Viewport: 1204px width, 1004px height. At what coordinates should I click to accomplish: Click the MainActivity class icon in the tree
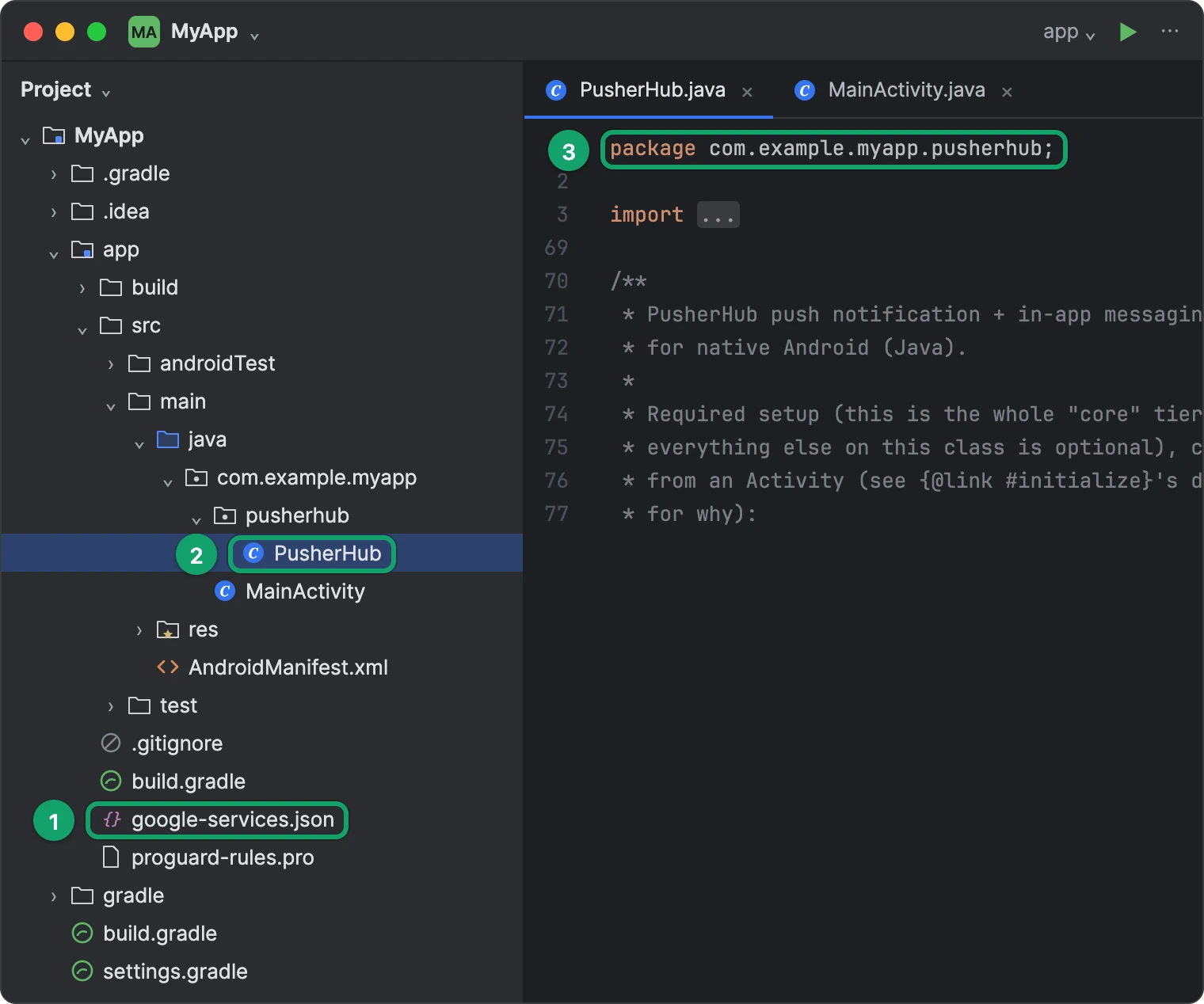(225, 591)
